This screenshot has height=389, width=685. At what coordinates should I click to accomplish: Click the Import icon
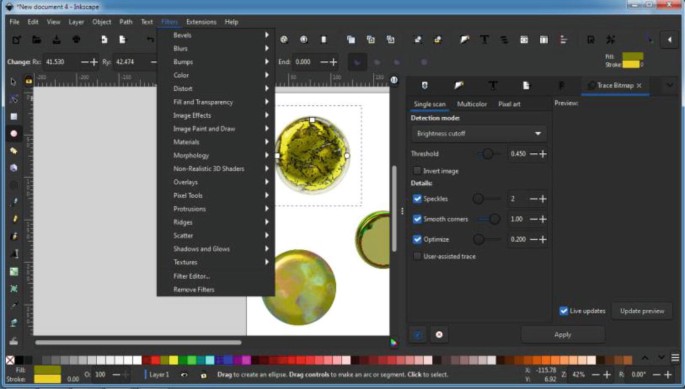coord(104,40)
